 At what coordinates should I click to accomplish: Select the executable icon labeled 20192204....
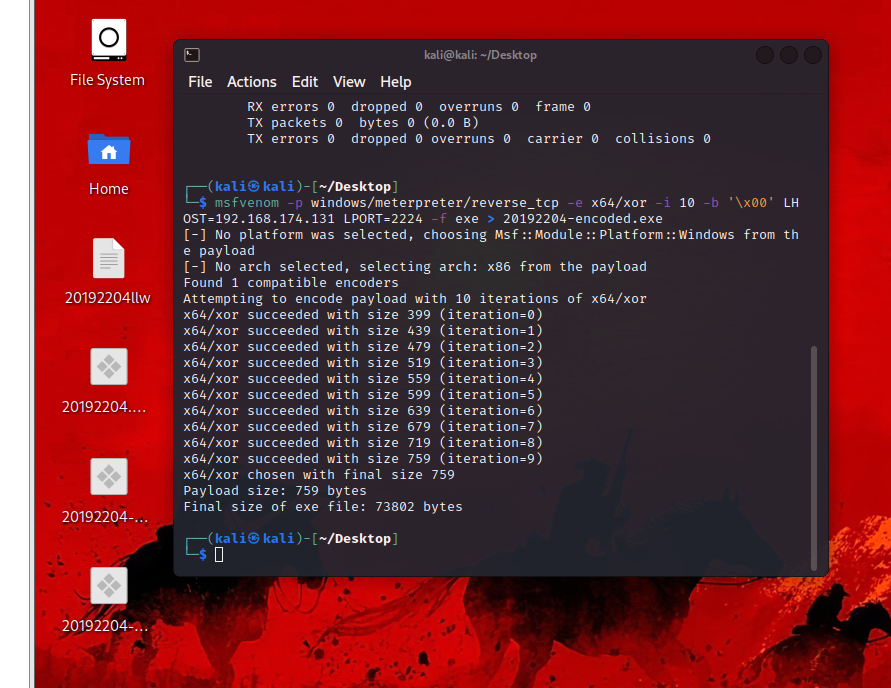pyautogui.click(x=109, y=367)
